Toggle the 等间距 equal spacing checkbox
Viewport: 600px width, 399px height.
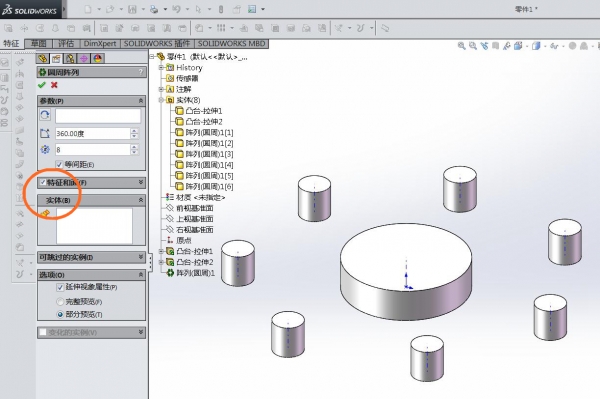59,164
